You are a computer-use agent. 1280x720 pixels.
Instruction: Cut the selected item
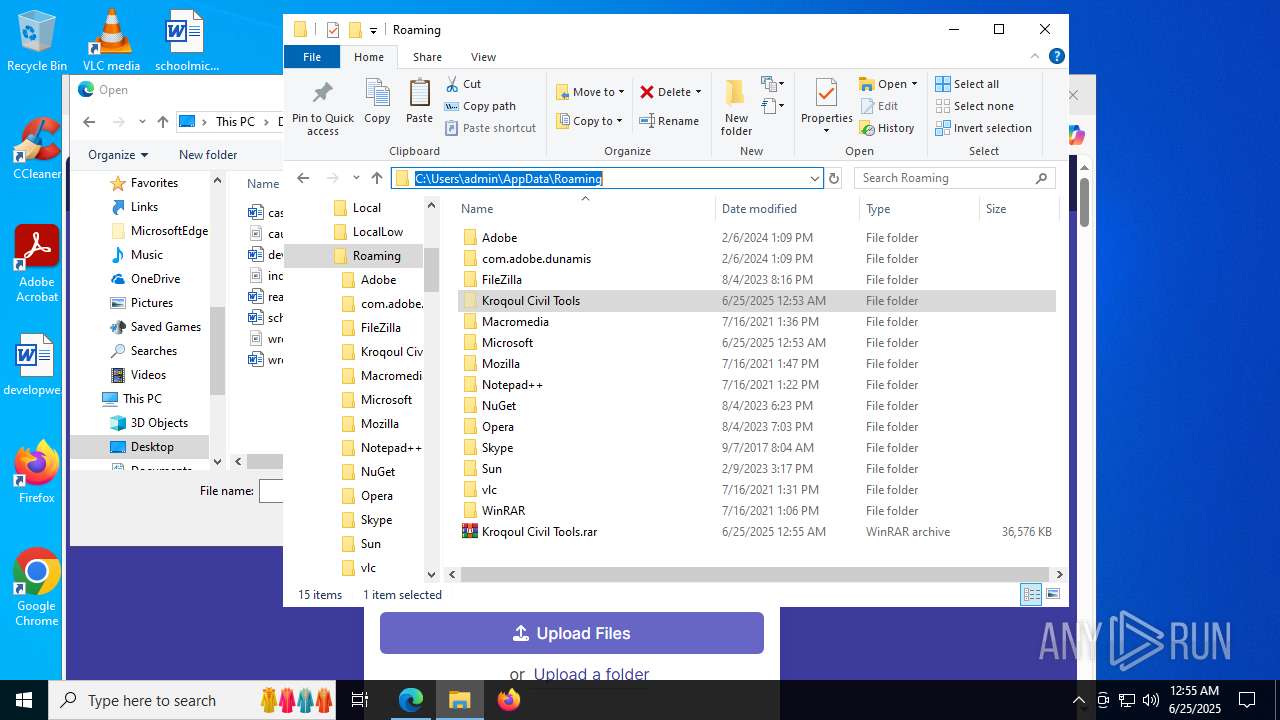click(x=463, y=84)
